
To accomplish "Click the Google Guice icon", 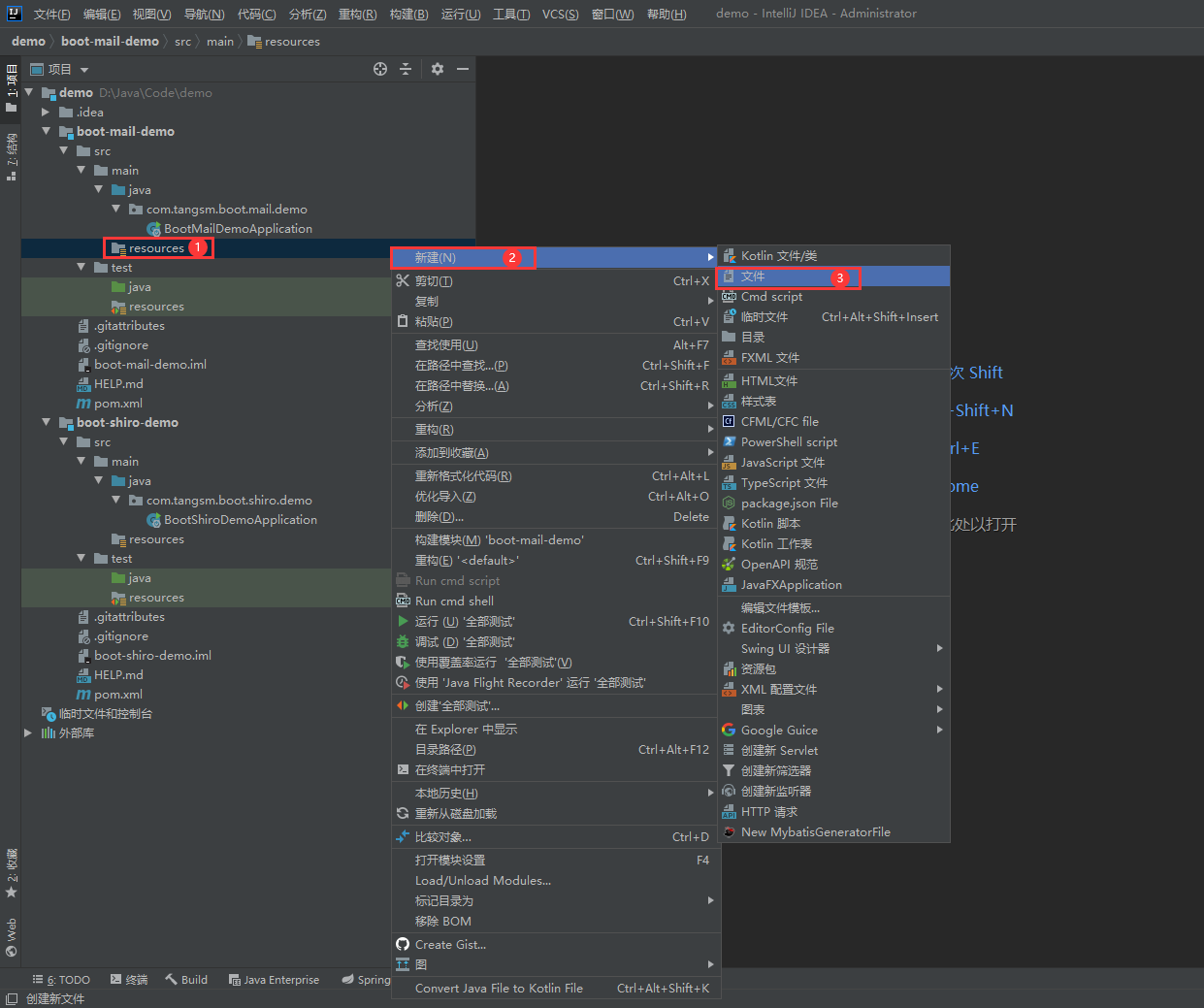I will coord(729,730).
